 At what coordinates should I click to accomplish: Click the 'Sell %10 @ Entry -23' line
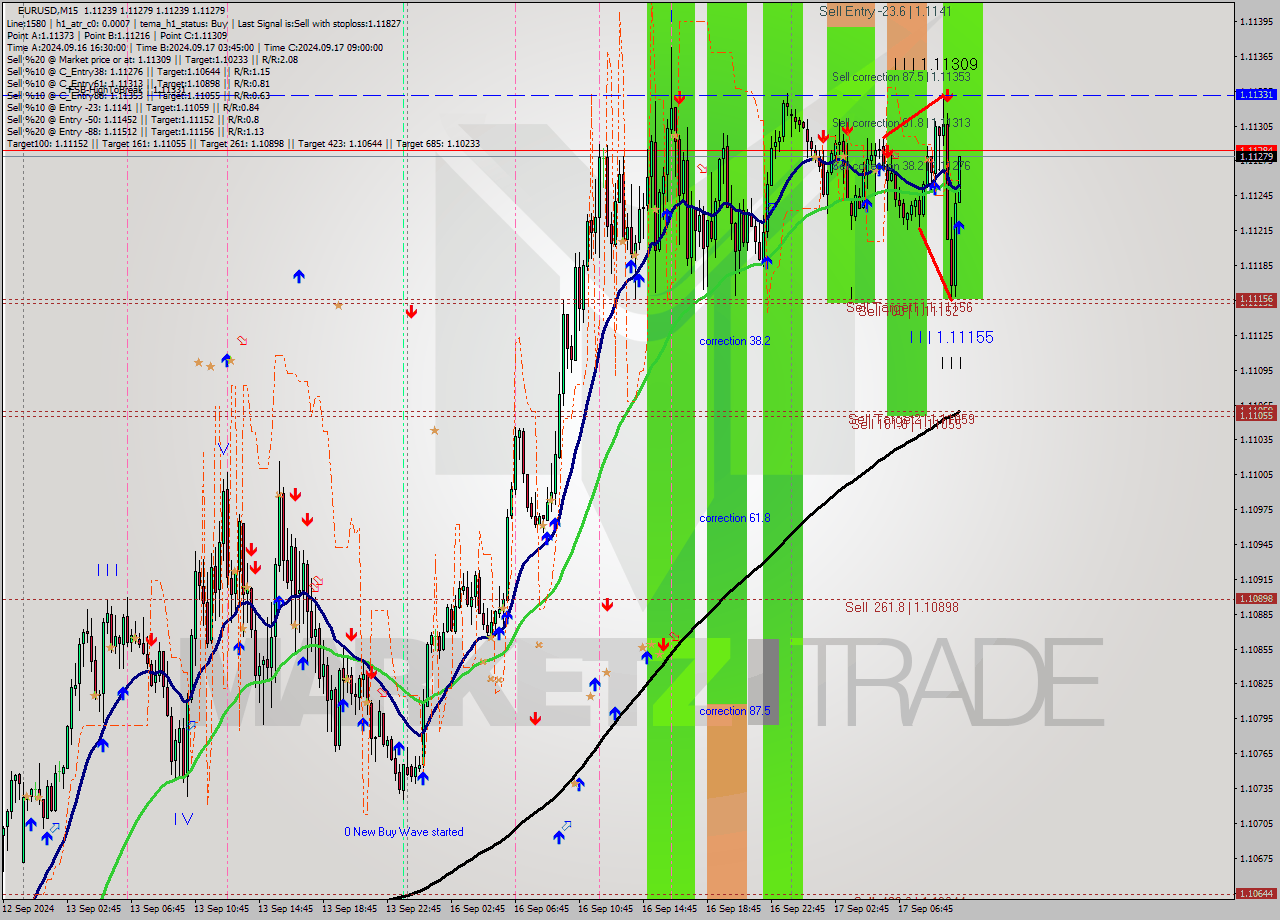133,107
